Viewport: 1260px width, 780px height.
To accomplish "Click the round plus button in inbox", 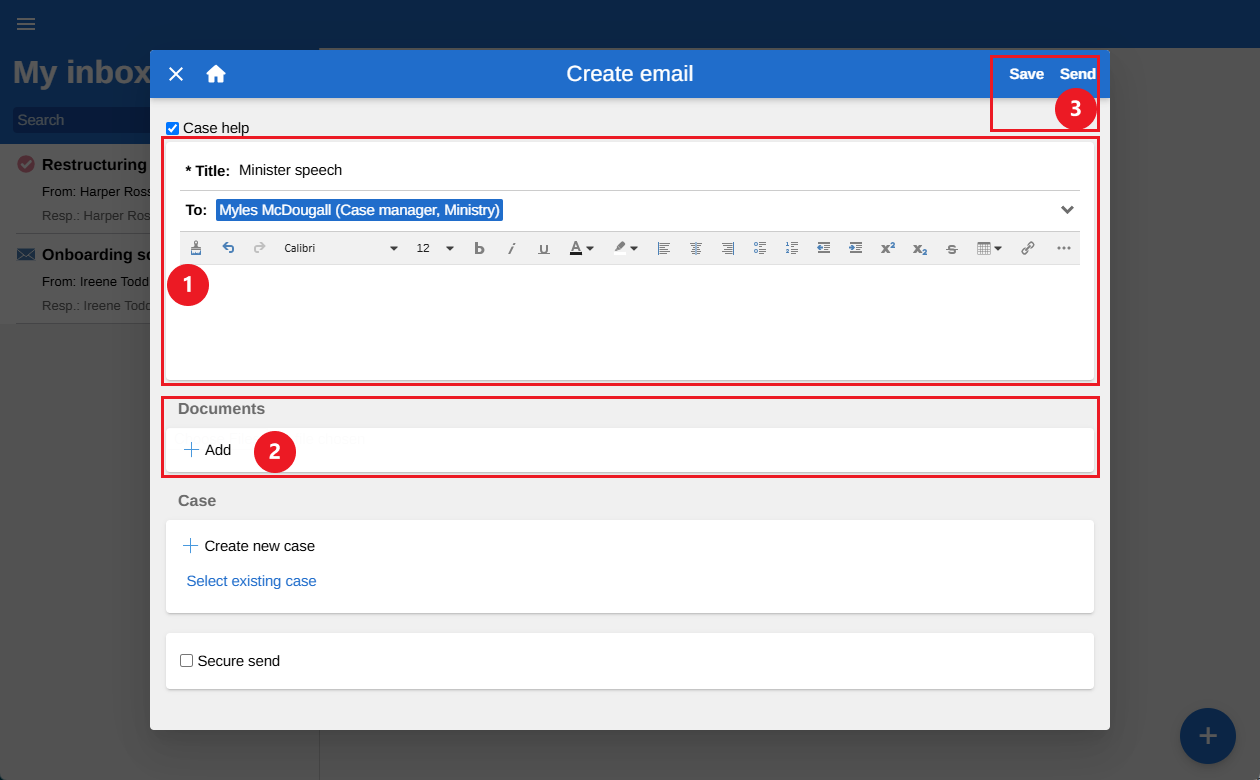I will click(1208, 736).
